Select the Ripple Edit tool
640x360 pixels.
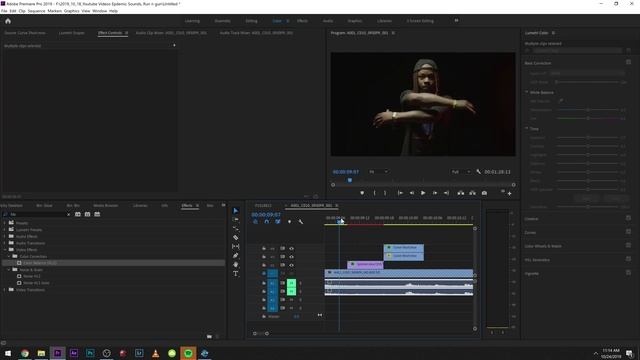236,229
